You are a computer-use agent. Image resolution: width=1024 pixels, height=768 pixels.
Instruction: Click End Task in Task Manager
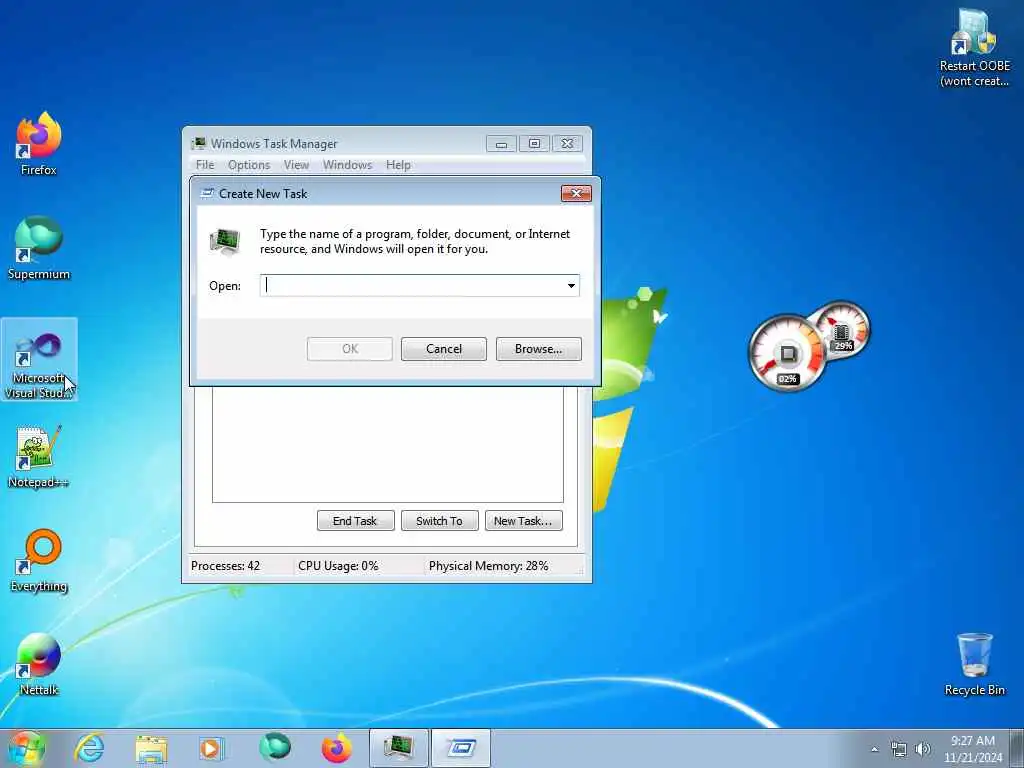[355, 520]
